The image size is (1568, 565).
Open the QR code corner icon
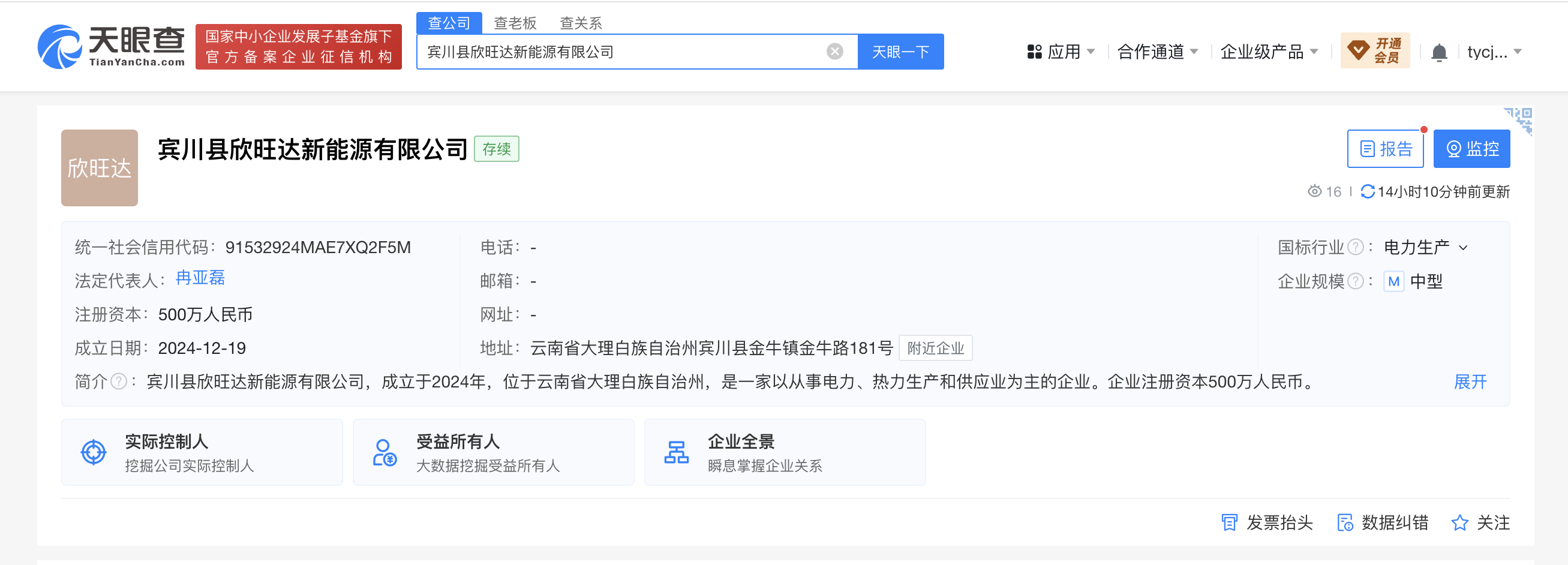click(1519, 121)
